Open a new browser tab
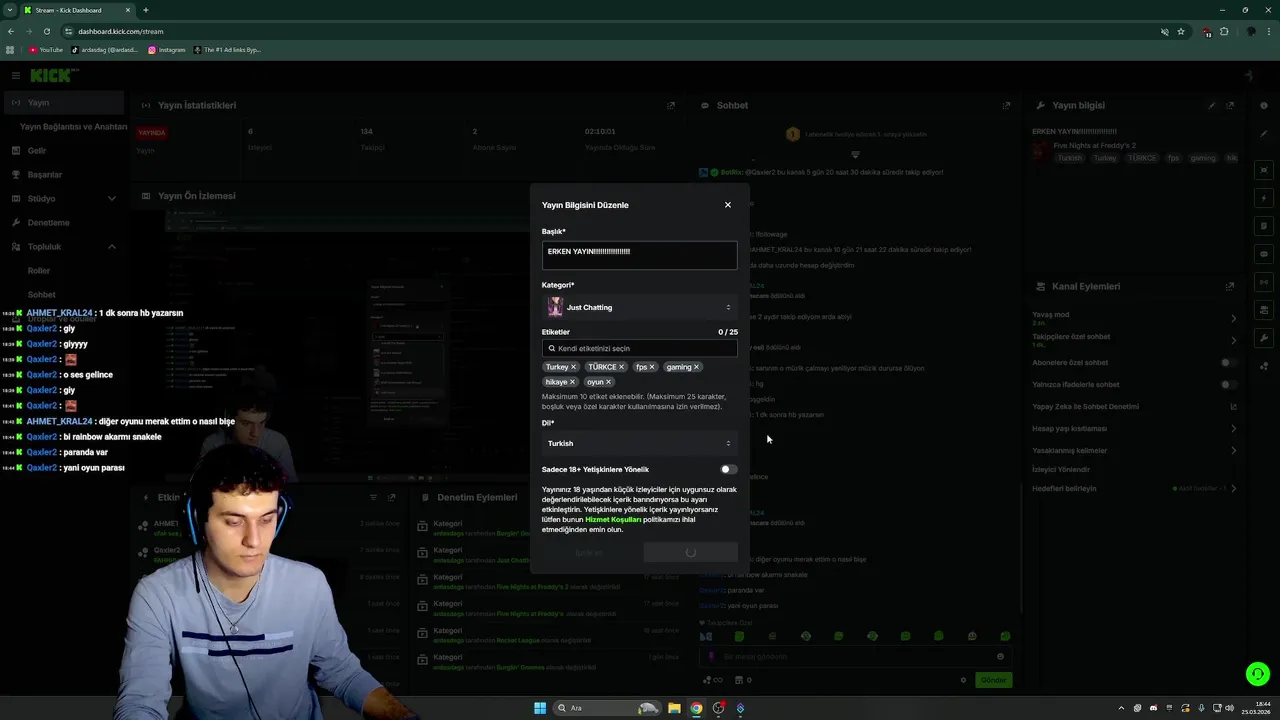Image resolution: width=1280 pixels, height=720 pixels. (x=146, y=10)
